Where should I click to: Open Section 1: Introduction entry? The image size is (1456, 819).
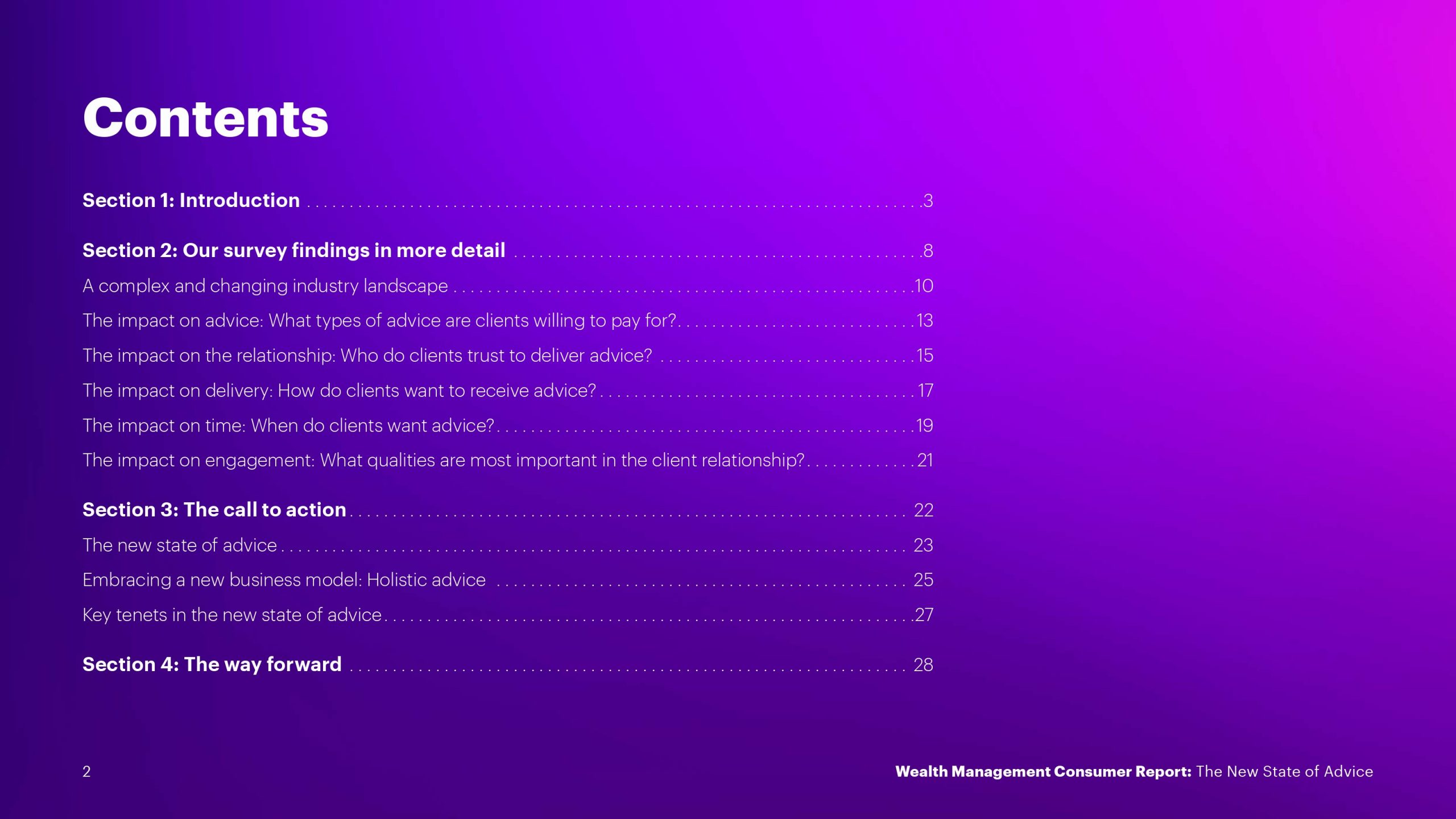click(x=191, y=200)
